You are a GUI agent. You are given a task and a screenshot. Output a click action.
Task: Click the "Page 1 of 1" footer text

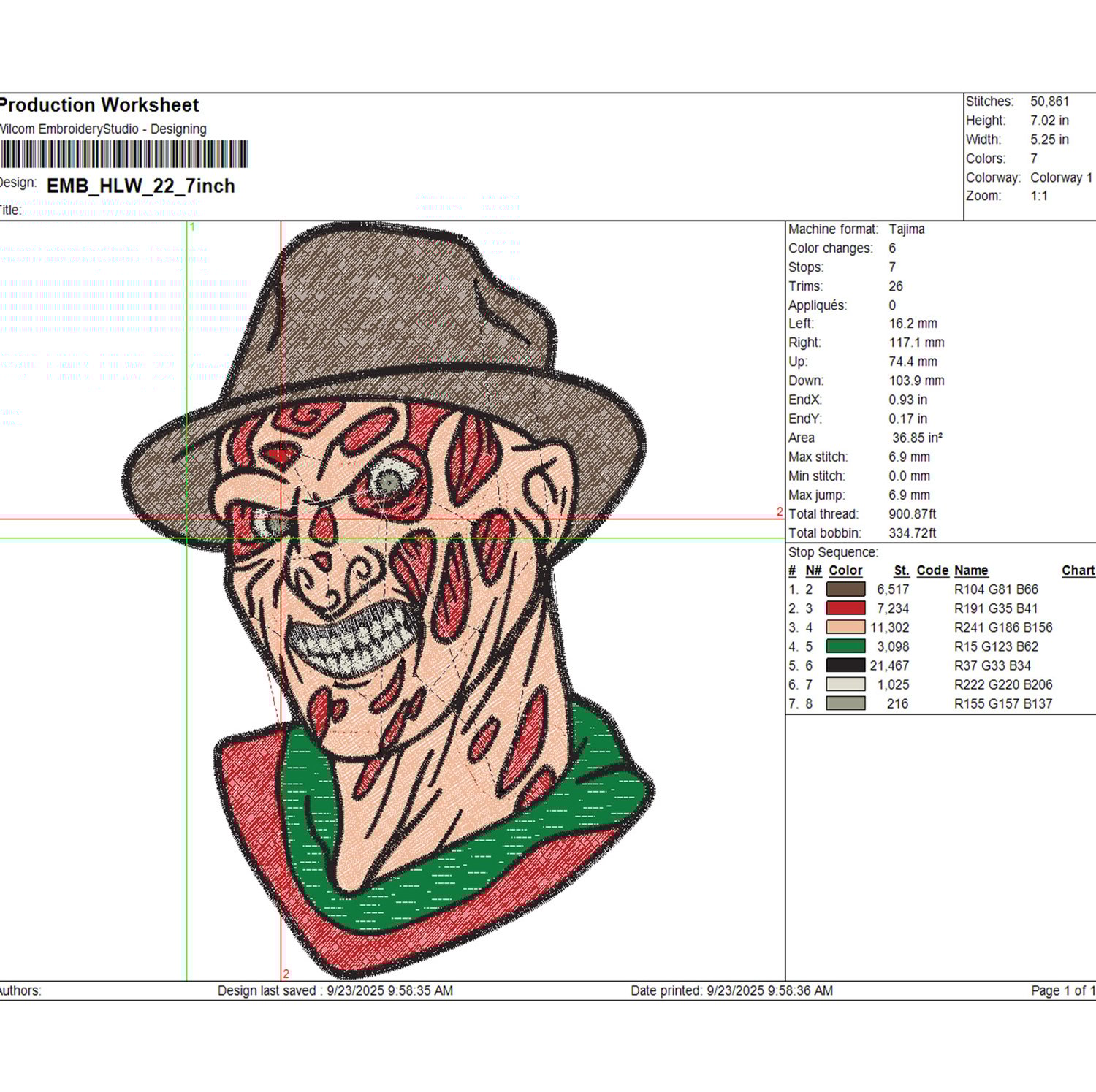pyautogui.click(x=1063, y=990)
